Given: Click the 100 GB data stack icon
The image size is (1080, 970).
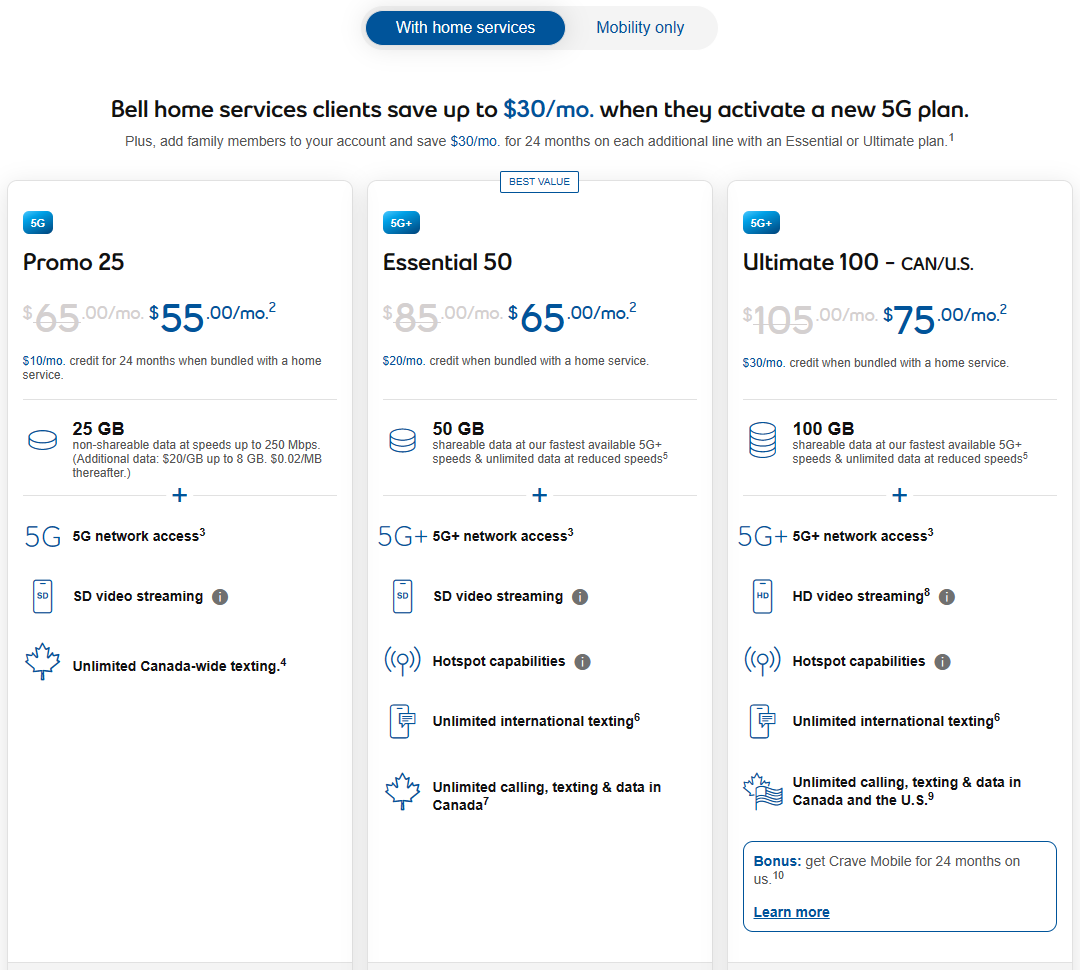Looking at the screenshot, I should (762, 440).
